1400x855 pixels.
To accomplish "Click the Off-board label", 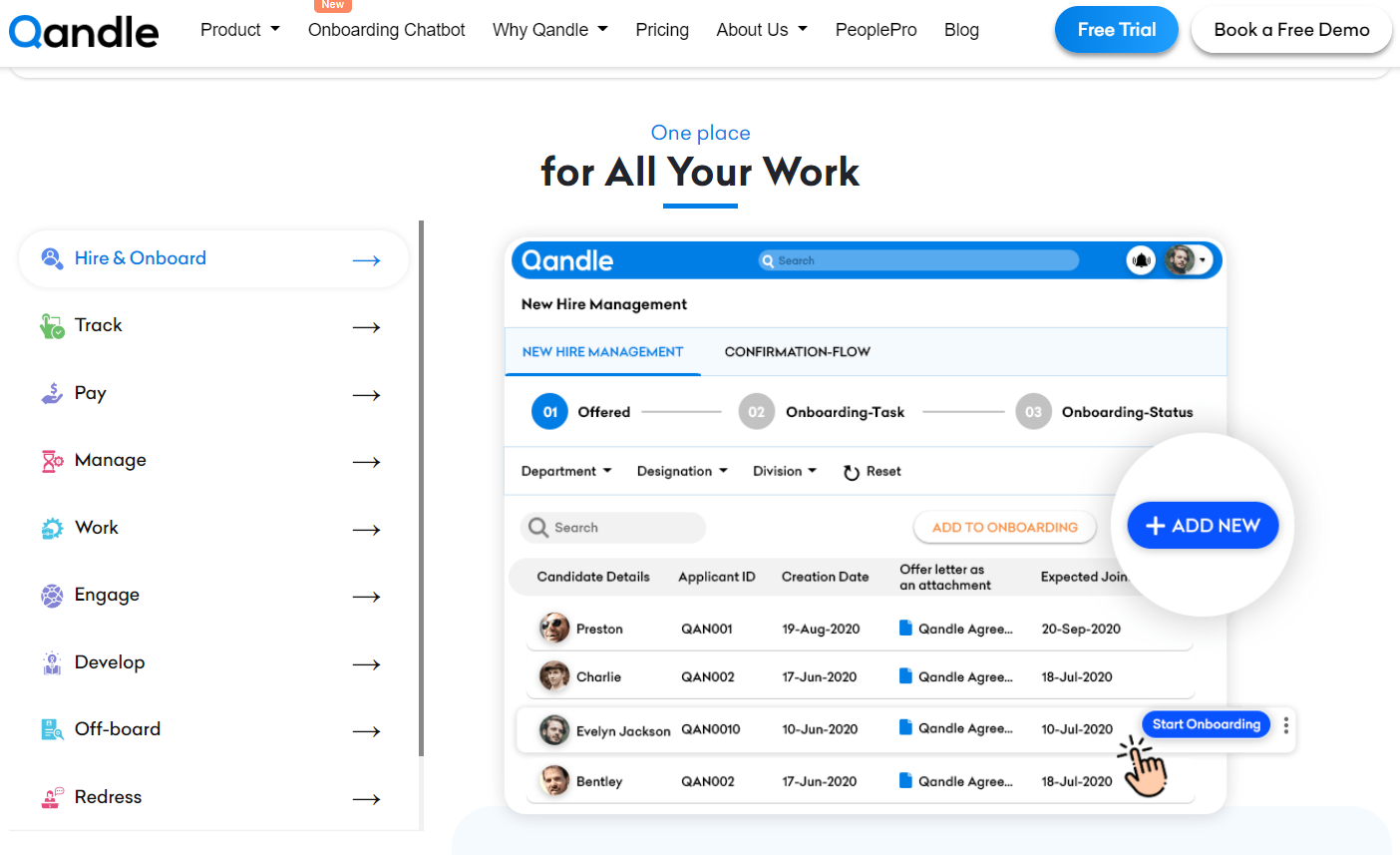I will 118,729.
